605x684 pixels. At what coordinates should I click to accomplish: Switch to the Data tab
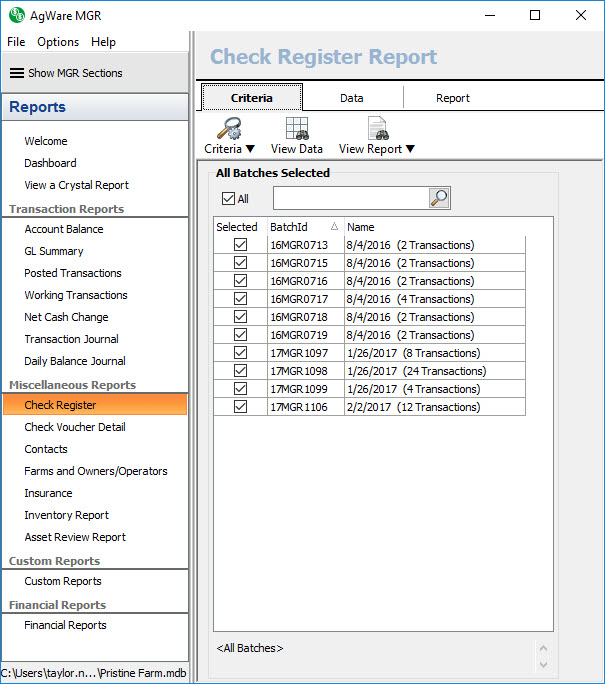[351, 98]
